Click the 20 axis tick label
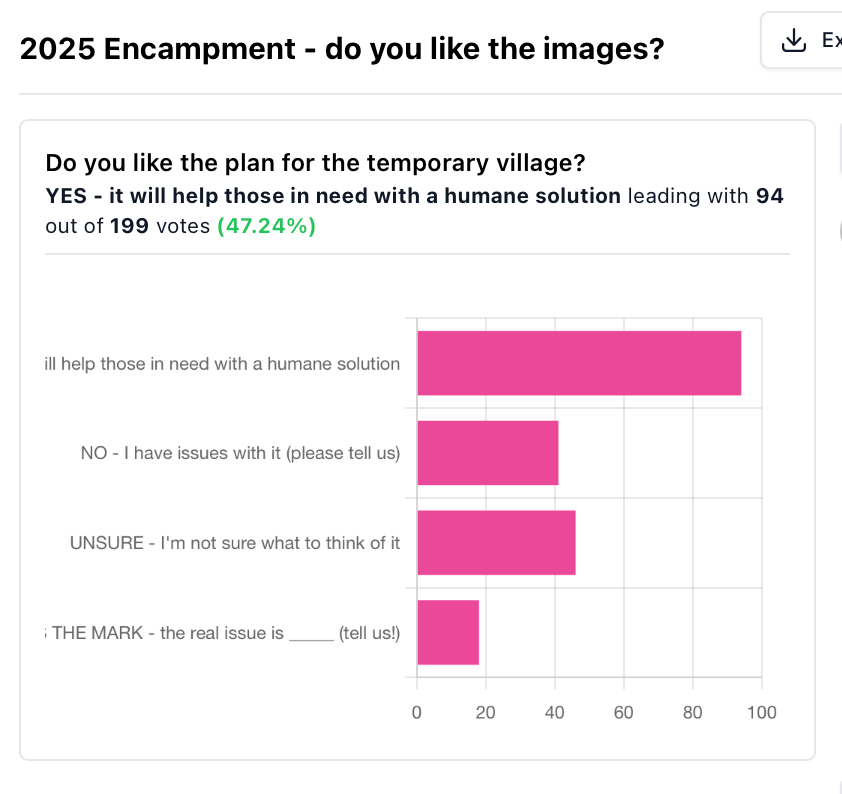Viewport: 842px width, 794px height. click(x=485, y=712)
